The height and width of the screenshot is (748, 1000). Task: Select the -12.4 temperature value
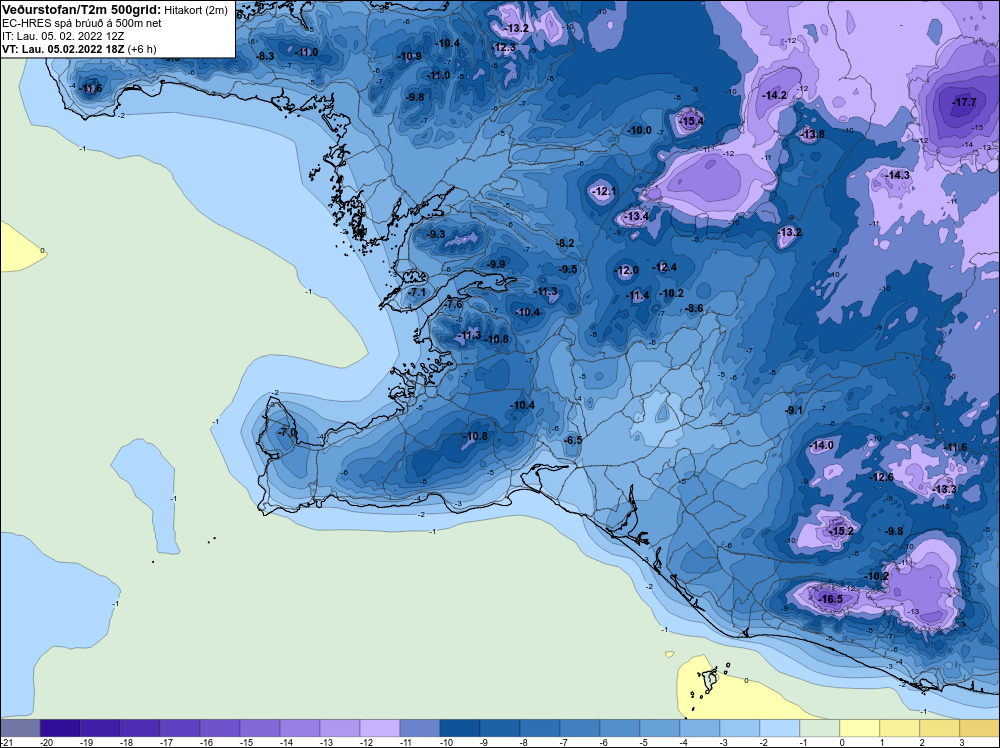click(664, 267)
